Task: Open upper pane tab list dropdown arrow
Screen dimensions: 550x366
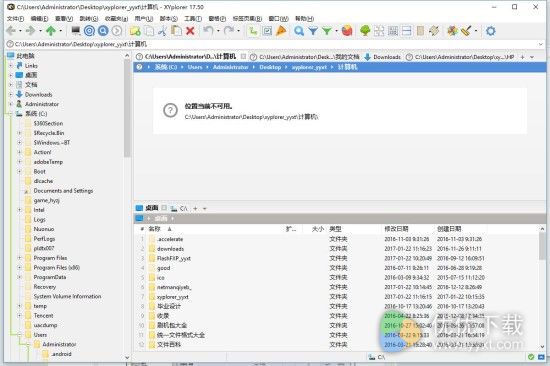Action: point(532,57)
